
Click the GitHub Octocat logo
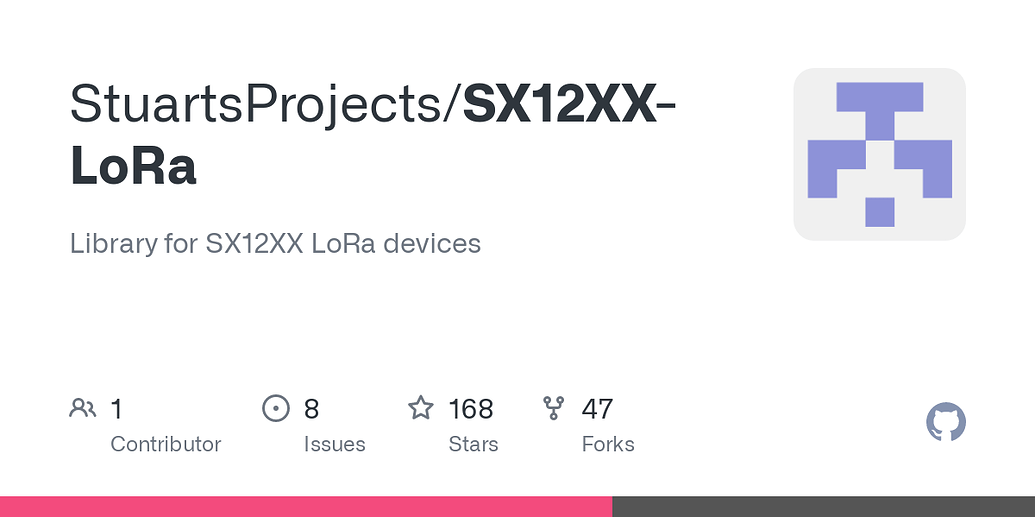[946, 423]
